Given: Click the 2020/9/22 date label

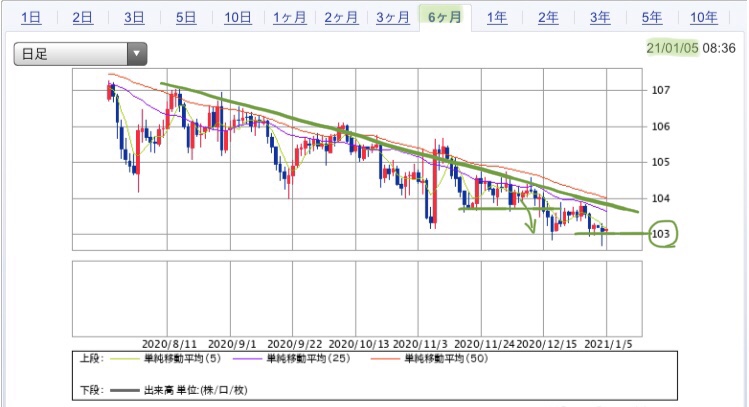Looking at the screenshot, I should [x=295, y=344].
